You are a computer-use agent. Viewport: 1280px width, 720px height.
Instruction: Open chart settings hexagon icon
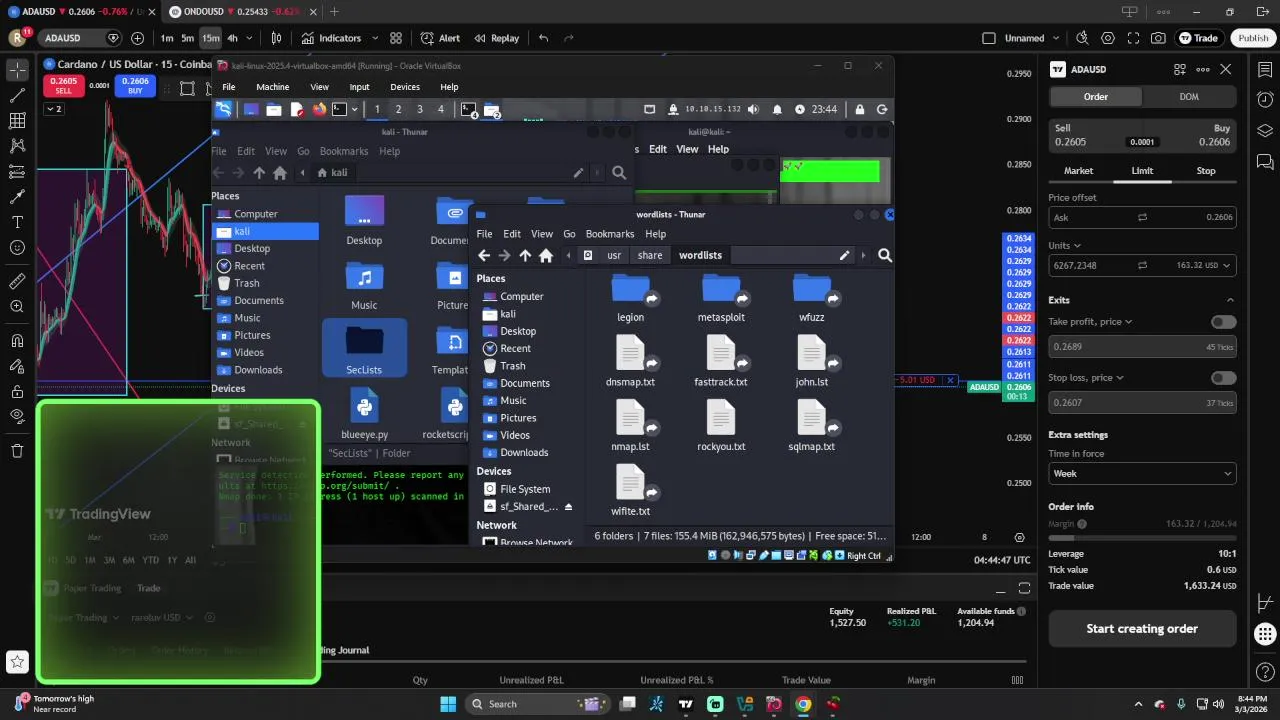point(1108,38)
